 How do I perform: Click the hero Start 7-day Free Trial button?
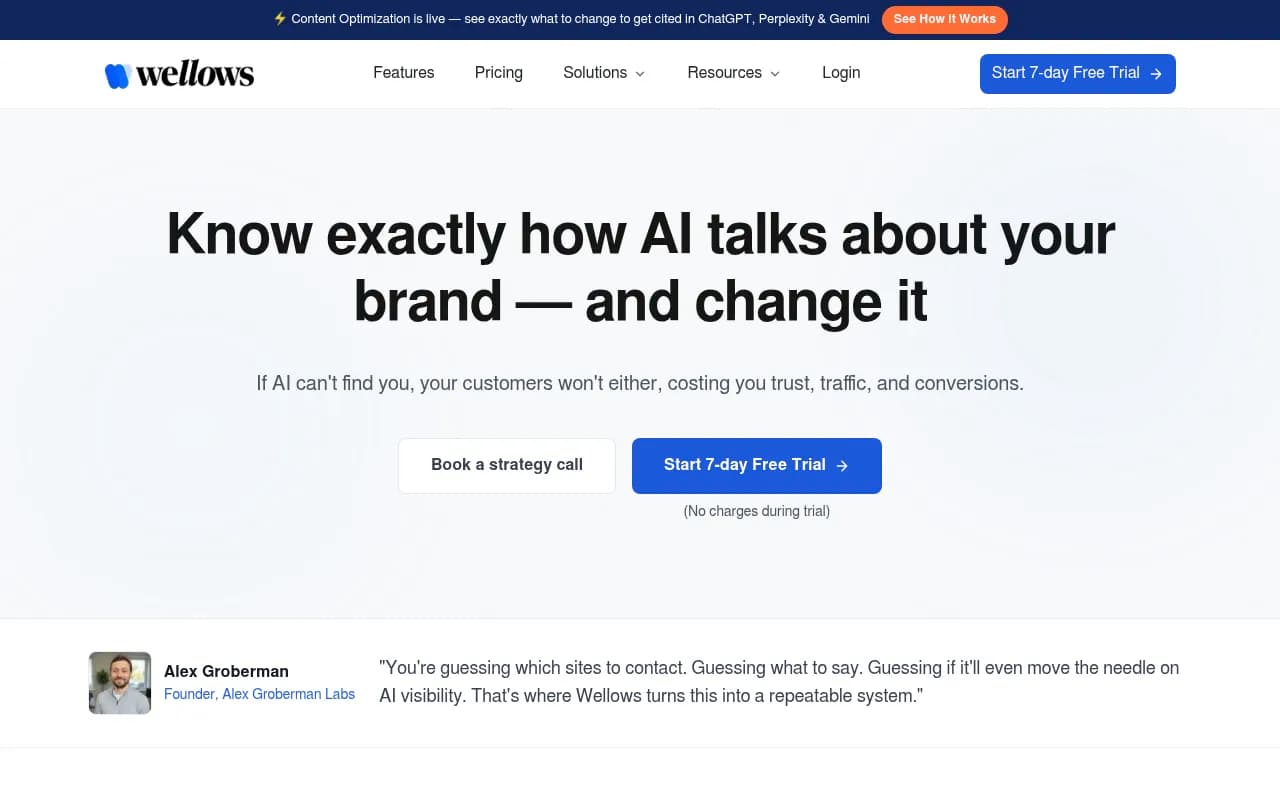757,465
